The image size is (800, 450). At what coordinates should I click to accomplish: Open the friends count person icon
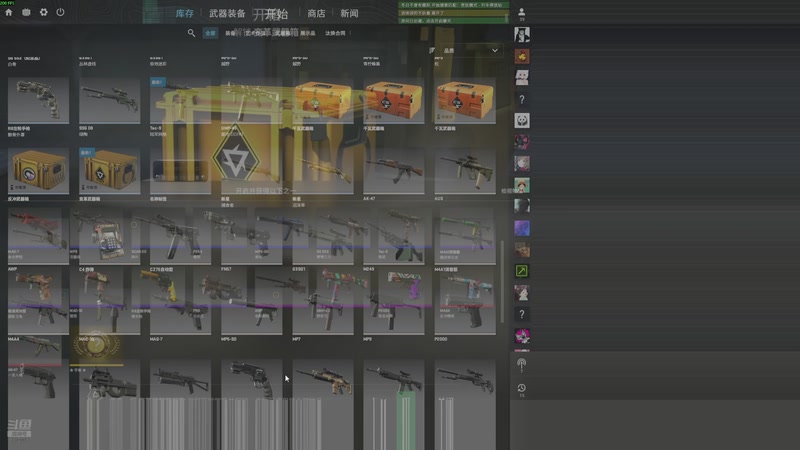click(x=521, y=13)
